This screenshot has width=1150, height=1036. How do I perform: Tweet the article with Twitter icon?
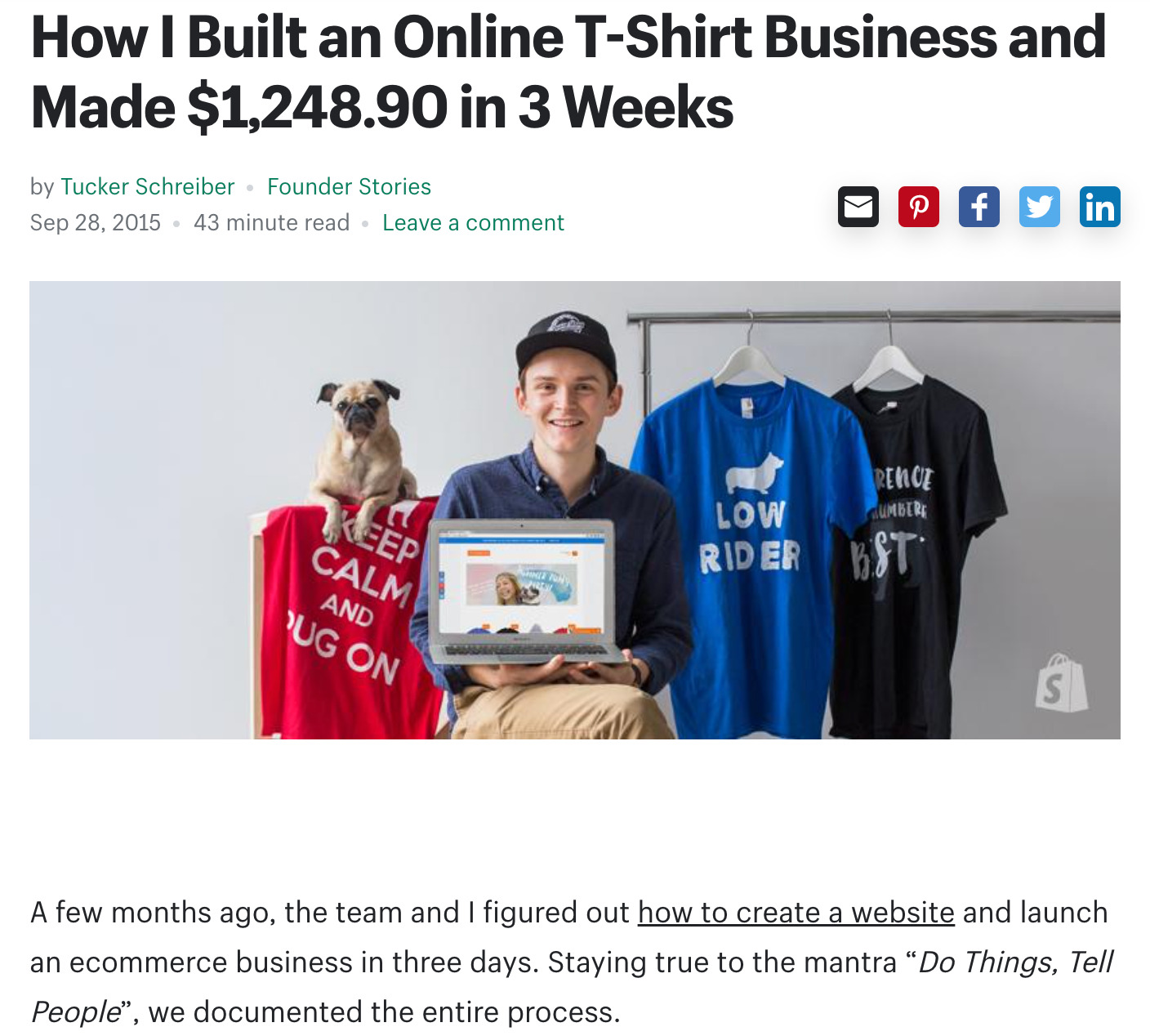point(1039,207)
